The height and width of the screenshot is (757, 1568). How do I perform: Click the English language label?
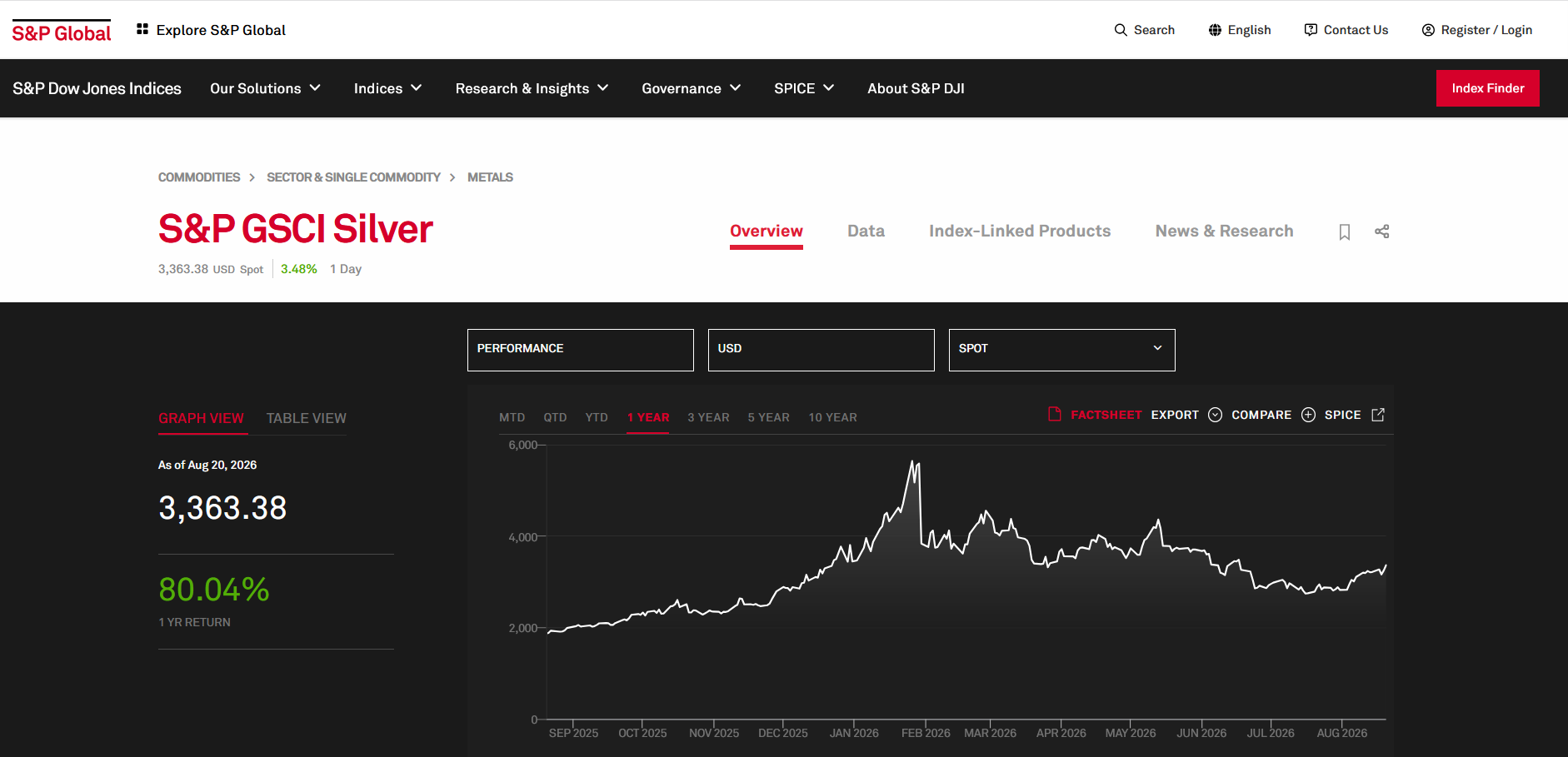[1250, 30]
